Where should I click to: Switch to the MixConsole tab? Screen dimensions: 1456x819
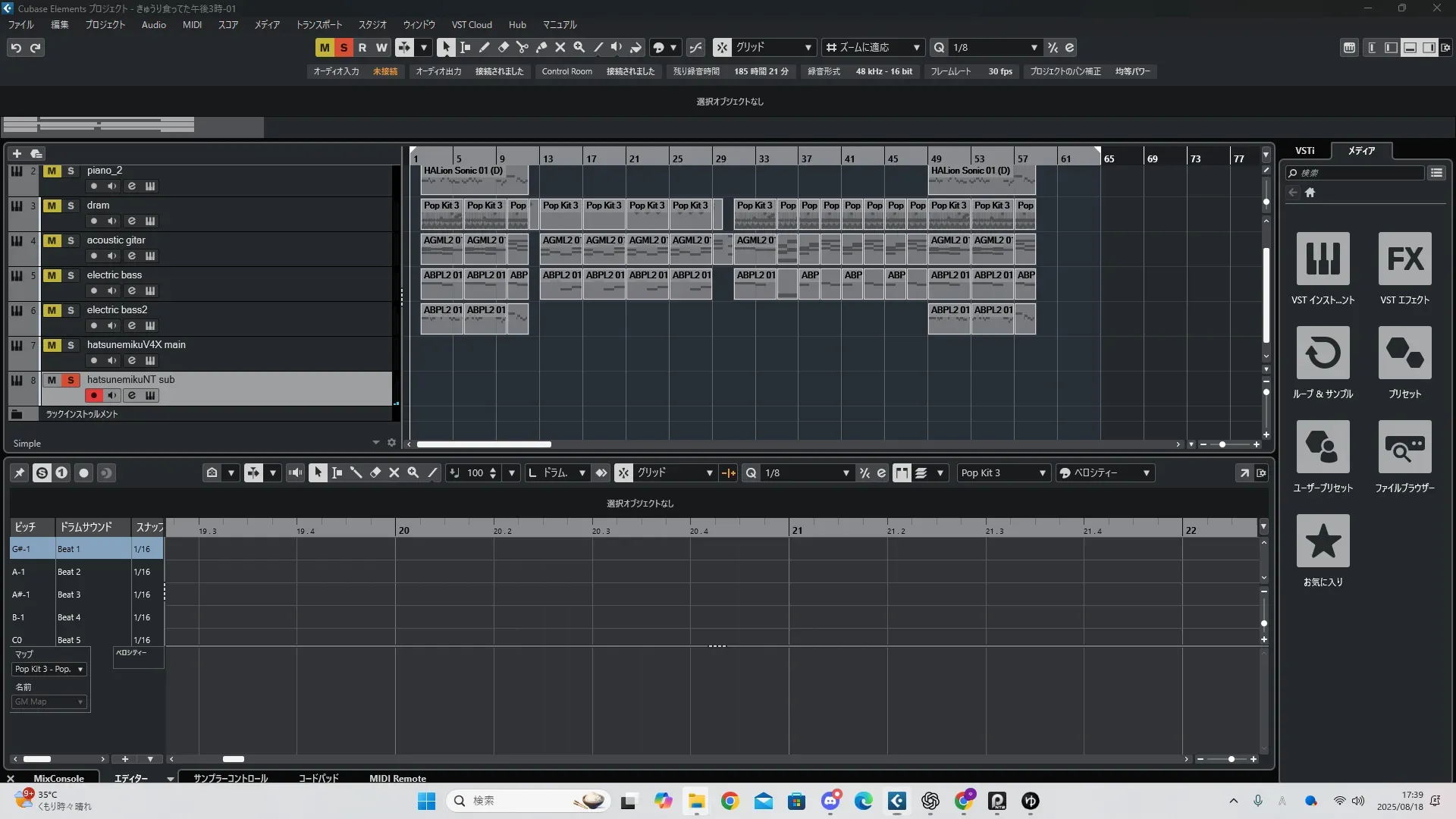[x=58, y=778]
